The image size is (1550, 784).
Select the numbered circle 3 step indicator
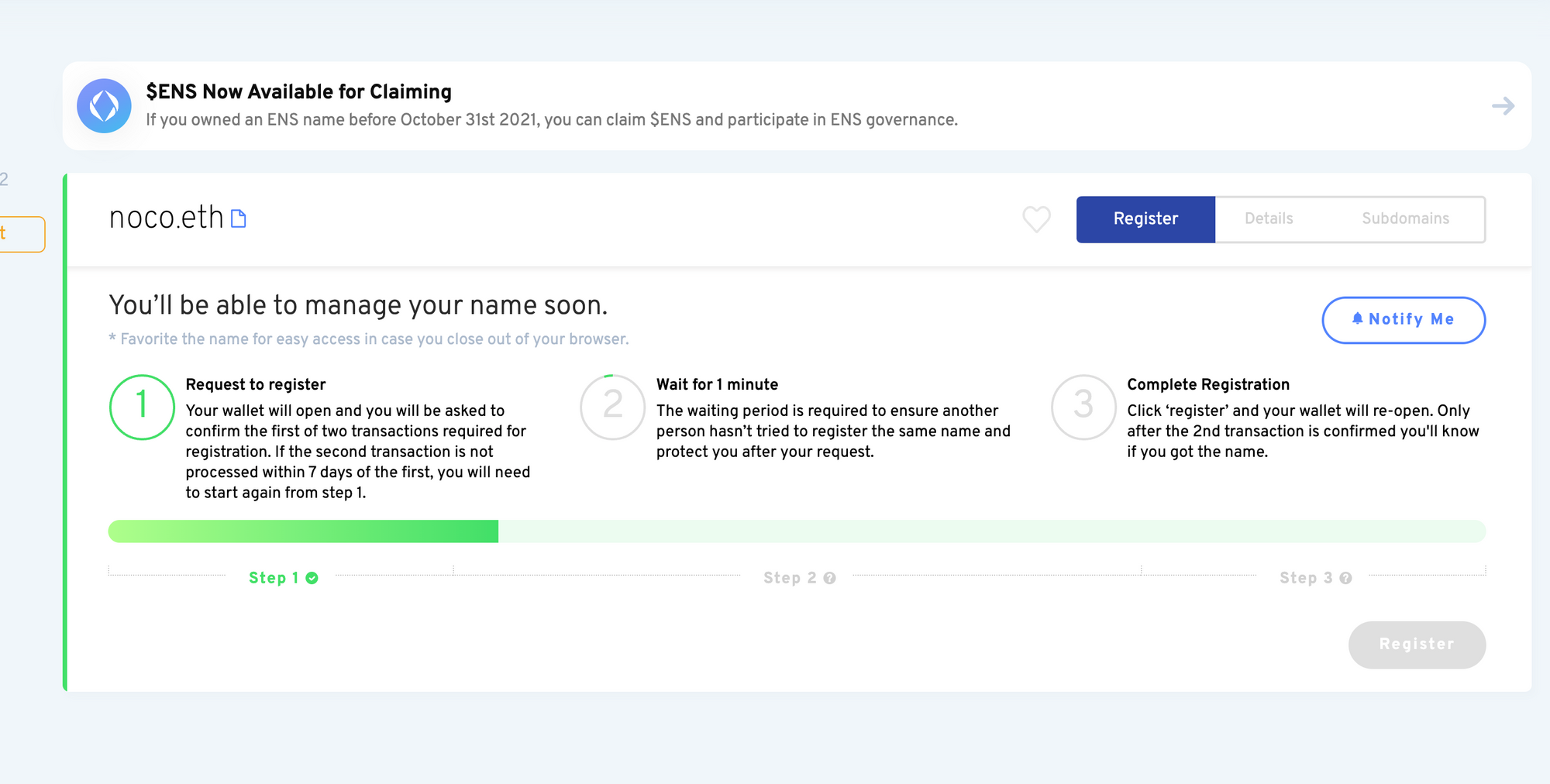coord(1083,407)
